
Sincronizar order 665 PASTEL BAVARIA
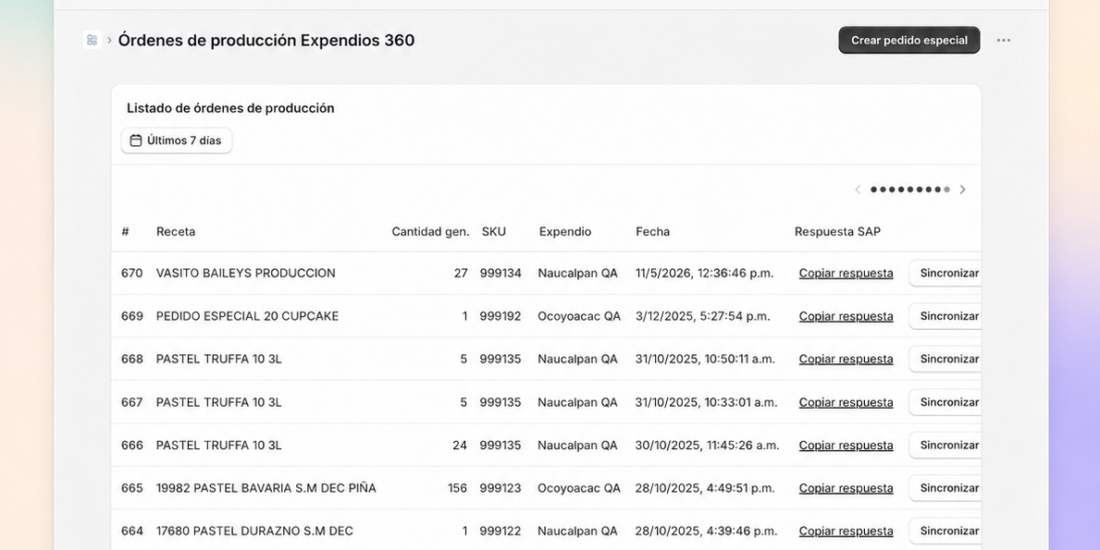[945, 488]
